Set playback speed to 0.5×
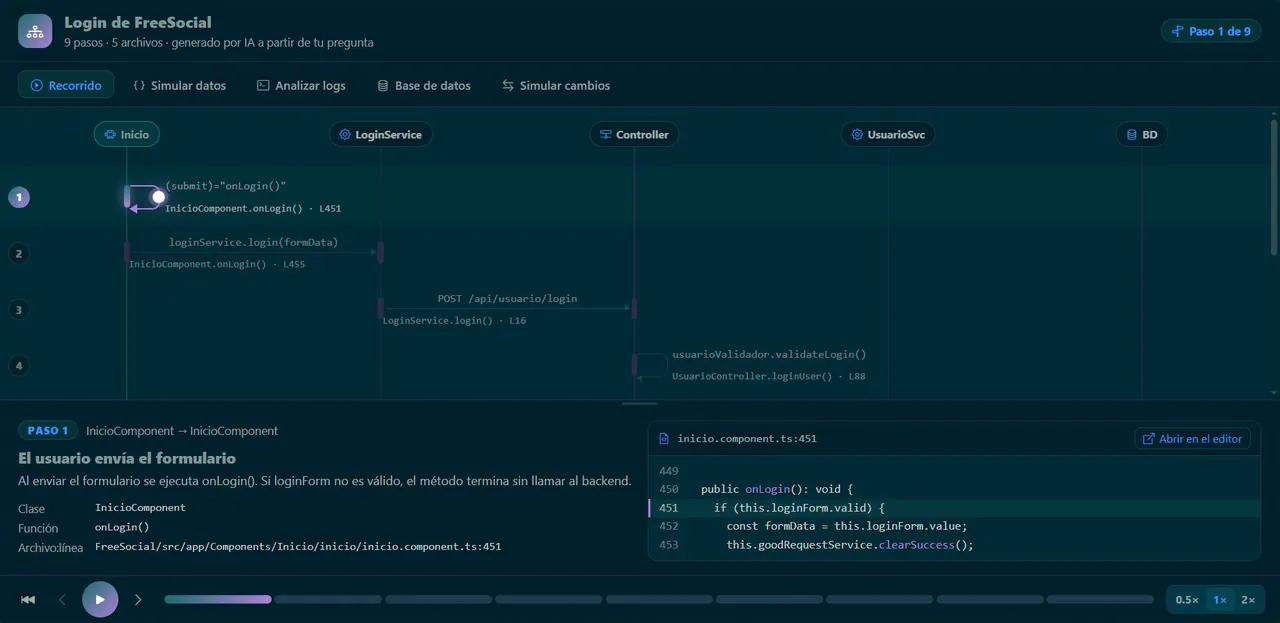 coord(1187,599)
